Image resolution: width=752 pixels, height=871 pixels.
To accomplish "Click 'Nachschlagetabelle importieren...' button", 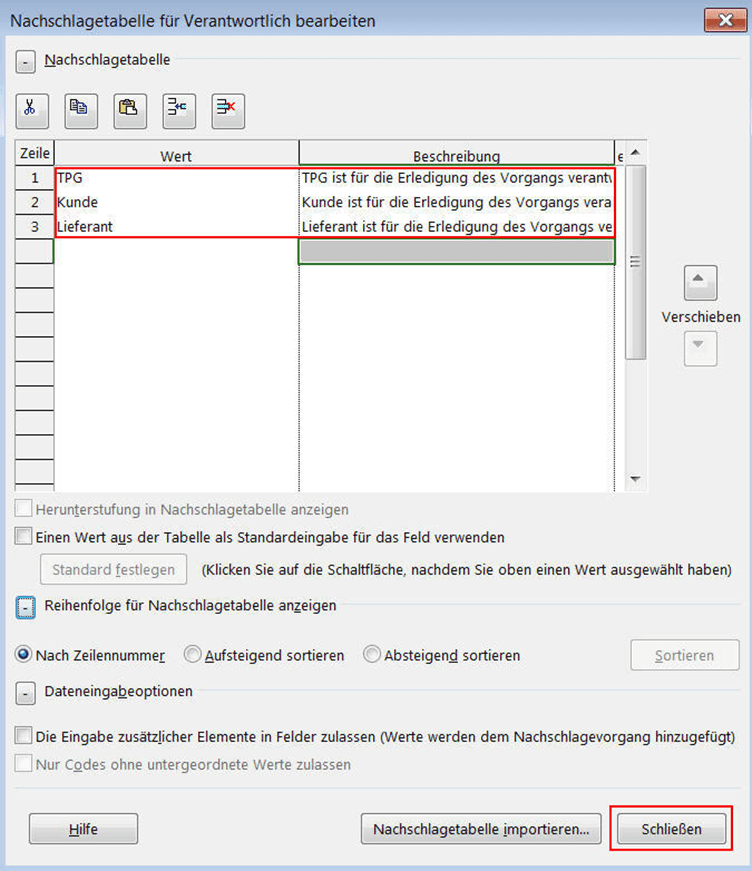I will click(481, 829).
